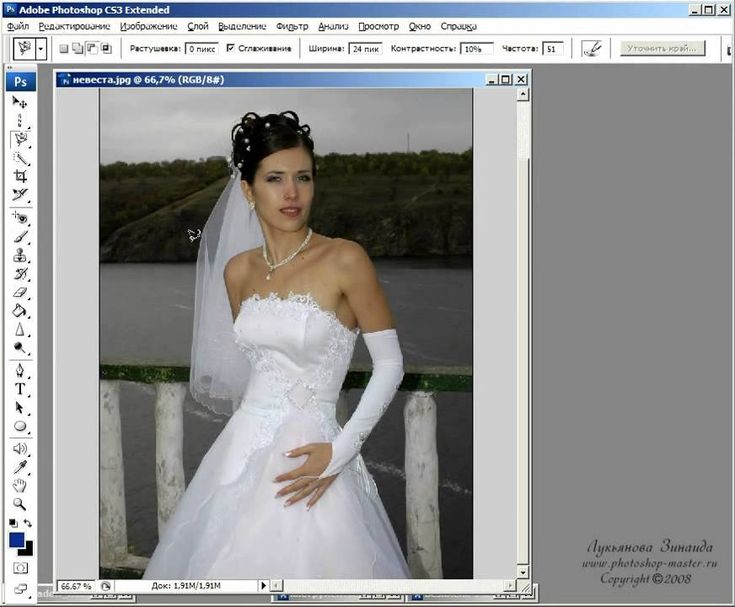Select the Magic Wand selection tool
This screenshot has height=607, width=735.
[x=20, y=158]
